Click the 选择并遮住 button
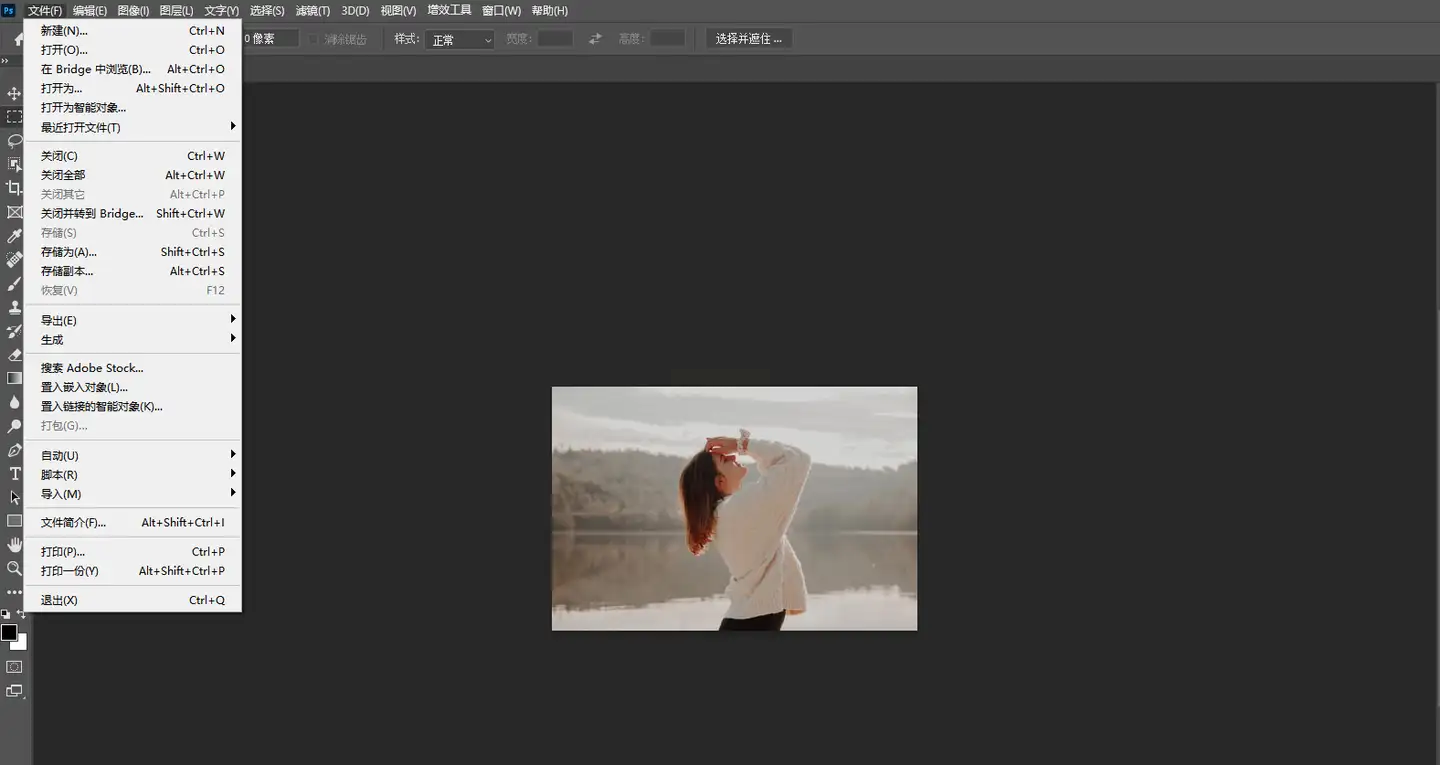 (749, 39)
